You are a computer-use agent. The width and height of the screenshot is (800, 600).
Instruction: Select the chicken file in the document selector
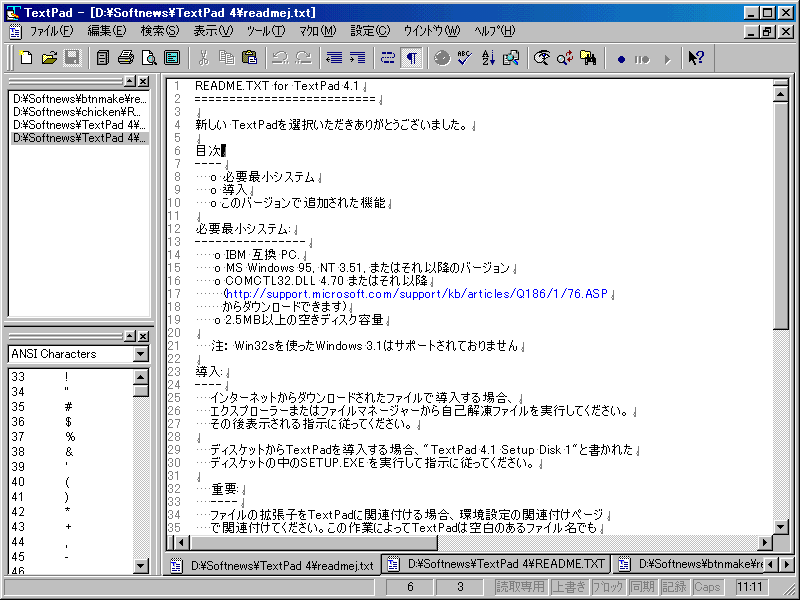point(80,112)
